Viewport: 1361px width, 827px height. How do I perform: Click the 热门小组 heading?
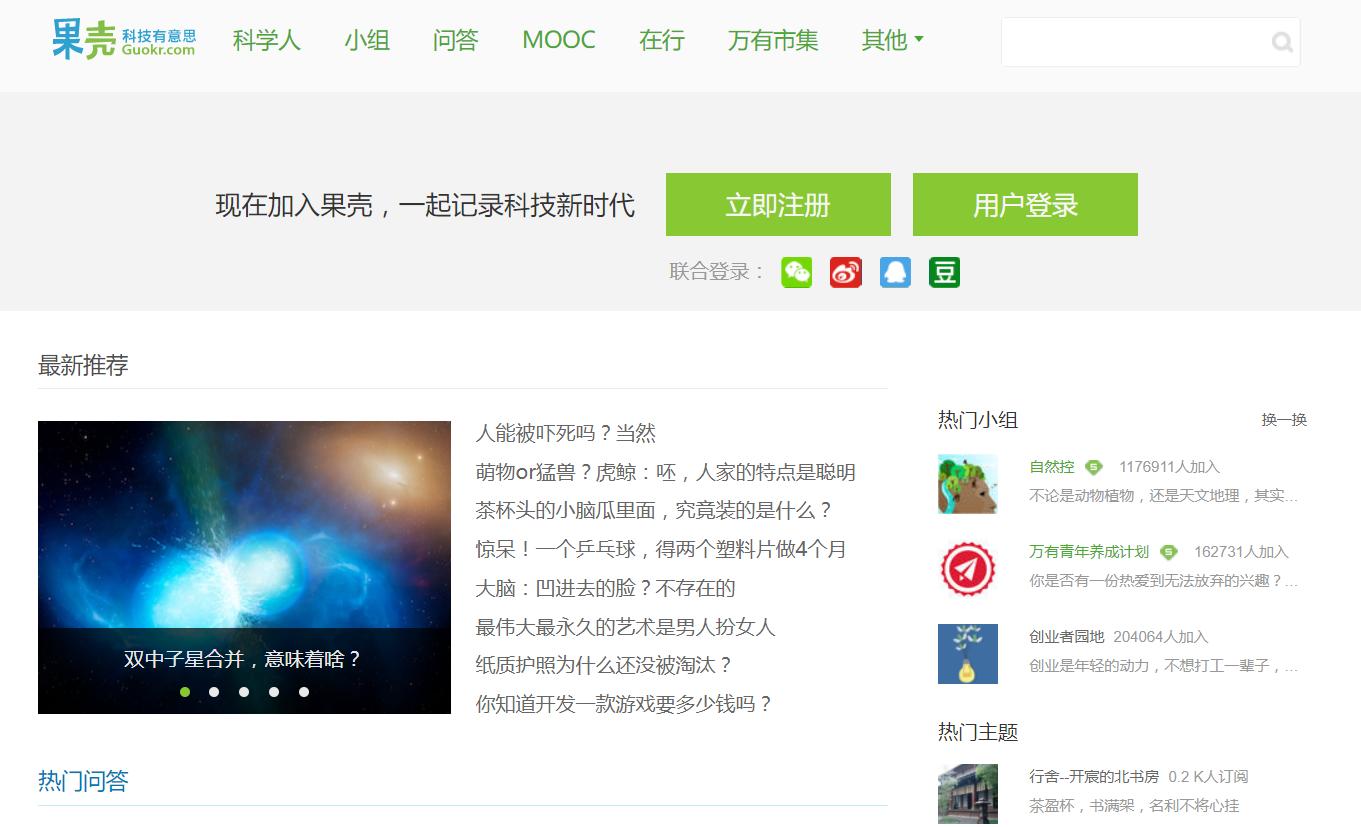pos(978,420)
